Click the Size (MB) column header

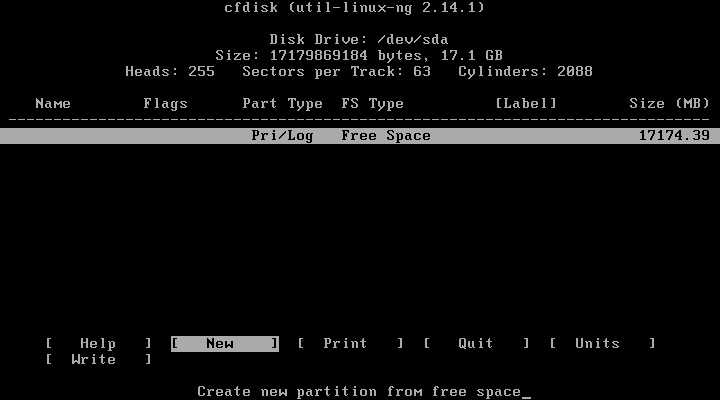pyautogui.click(x=669, y=104)
